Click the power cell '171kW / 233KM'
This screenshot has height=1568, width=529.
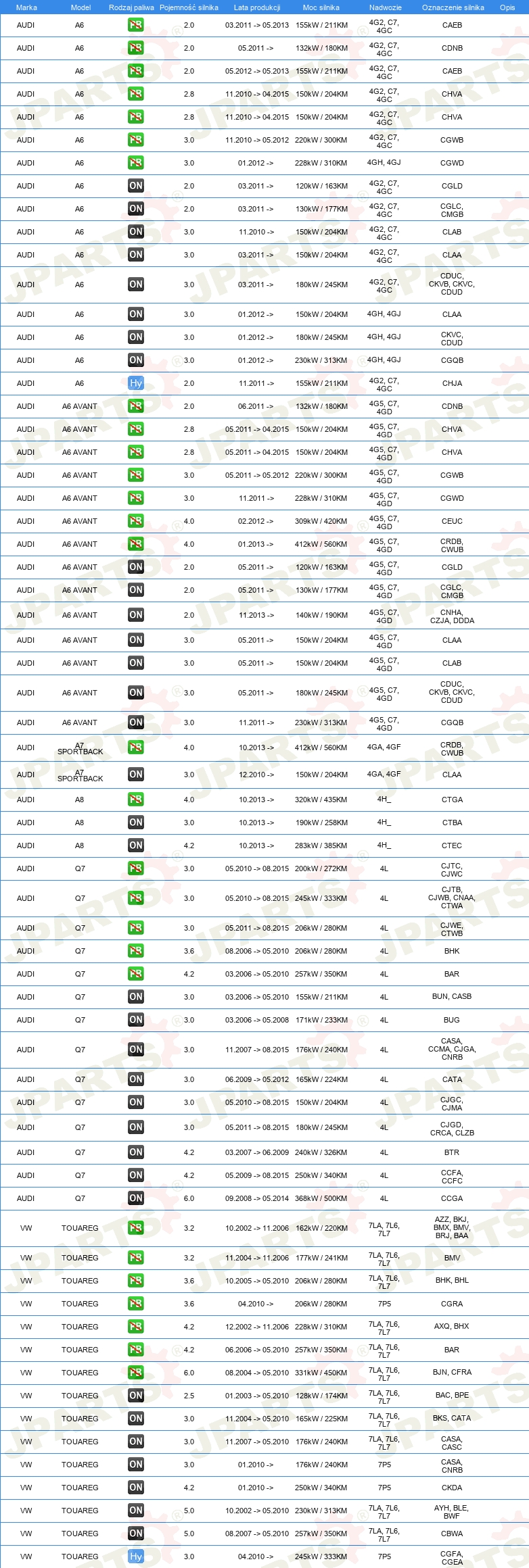click(x=321, y=1020)
